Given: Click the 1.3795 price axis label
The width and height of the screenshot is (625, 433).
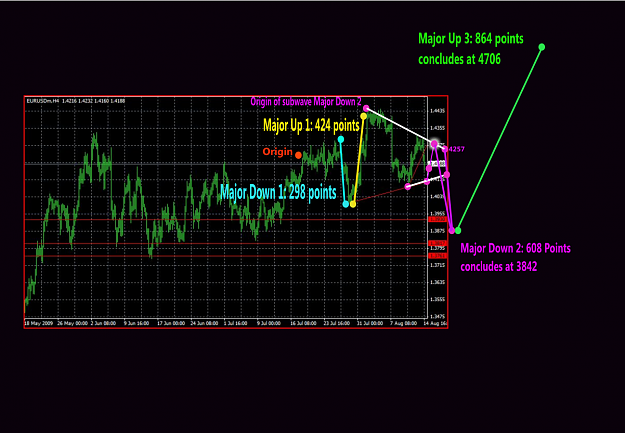Looking at the screenshot, I should [438, 248].
